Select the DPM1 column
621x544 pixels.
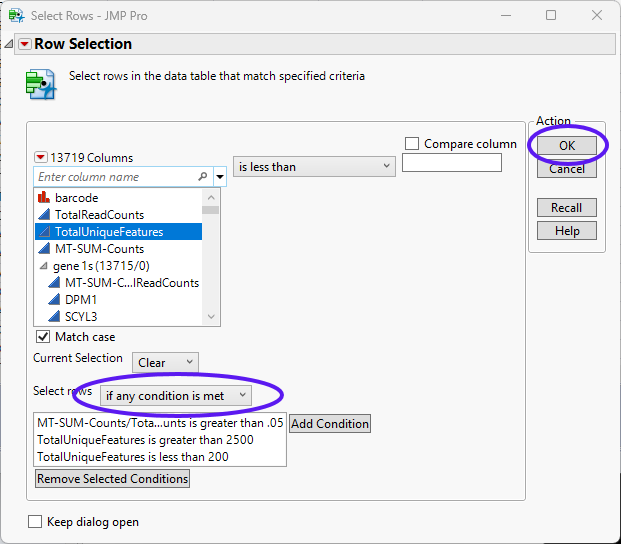[x=81, y=300]
